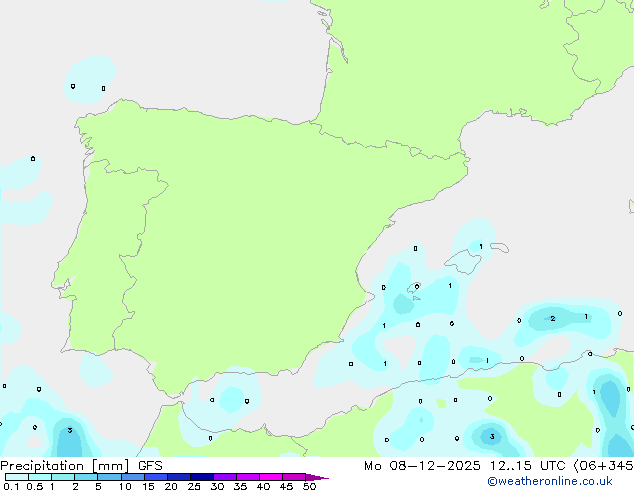This screenshot has width=634, height=490.
Task: Click the 0.5–1 mm legend swatch
Action: point(40,477)
